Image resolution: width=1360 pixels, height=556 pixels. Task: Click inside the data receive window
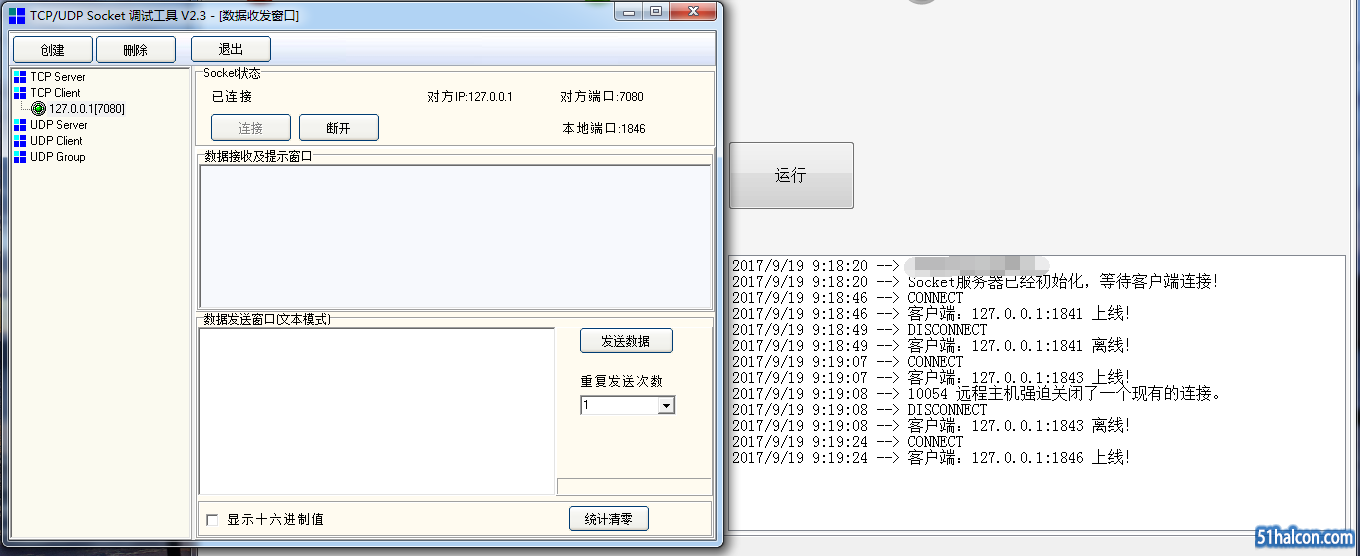point(455,236)
